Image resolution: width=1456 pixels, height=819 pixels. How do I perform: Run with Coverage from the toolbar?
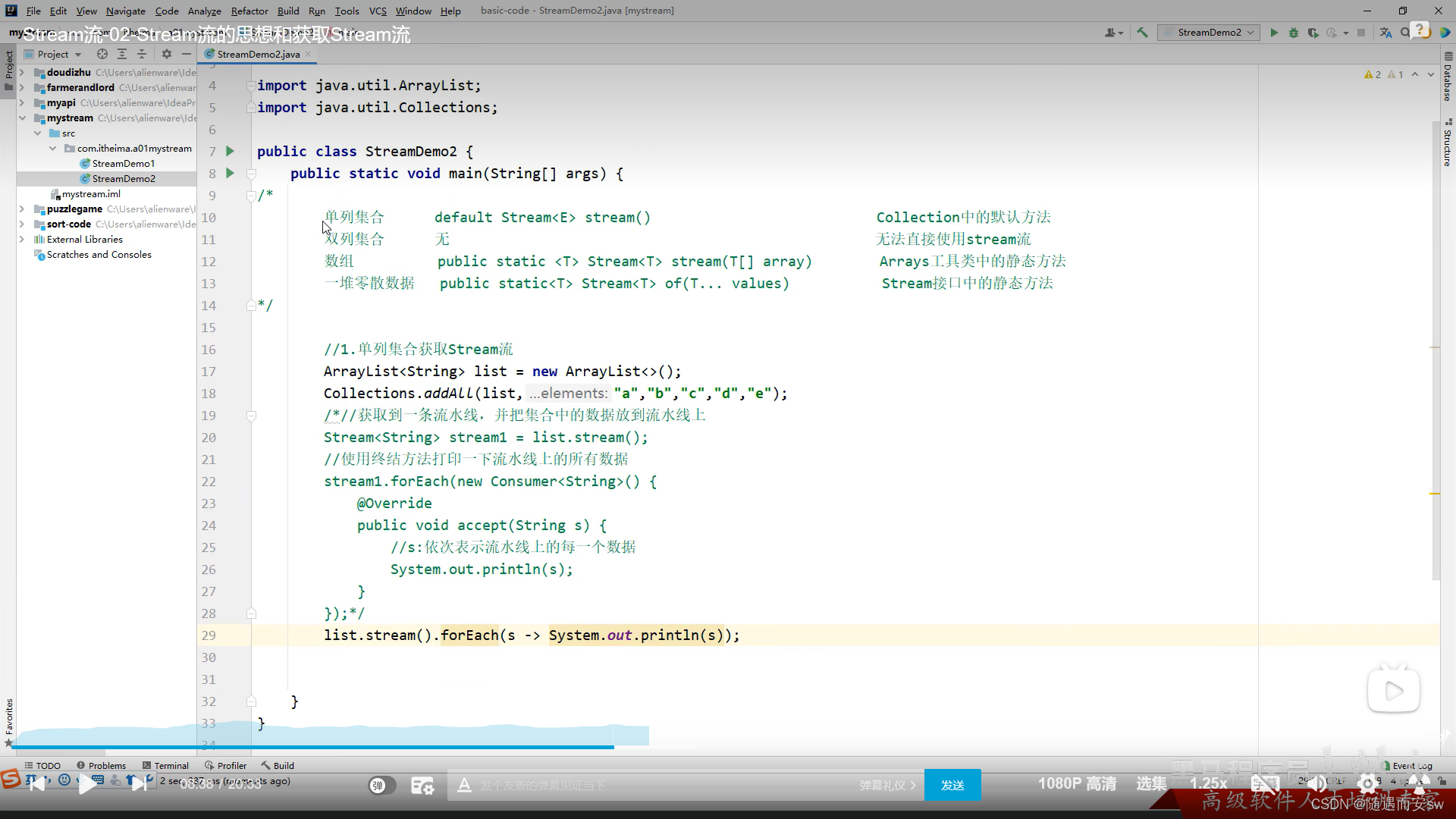coord(1313,33)
